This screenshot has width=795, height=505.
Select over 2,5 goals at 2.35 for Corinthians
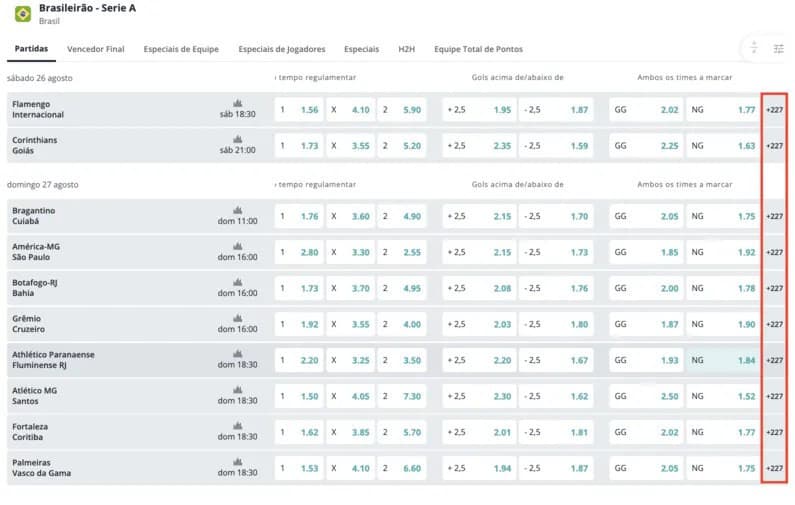(479, 146)
